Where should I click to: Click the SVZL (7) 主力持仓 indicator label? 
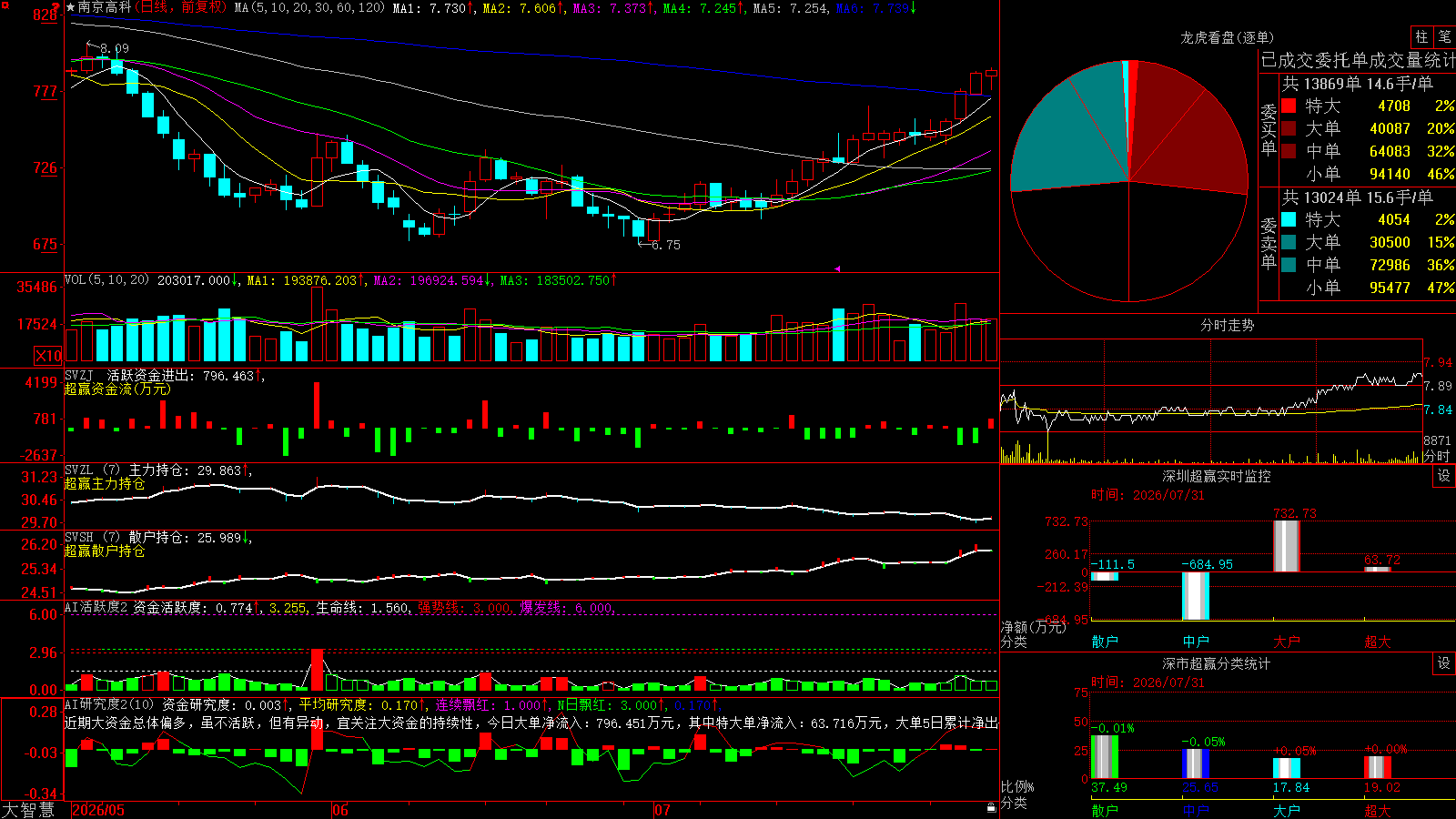click(x=127, y=470)
